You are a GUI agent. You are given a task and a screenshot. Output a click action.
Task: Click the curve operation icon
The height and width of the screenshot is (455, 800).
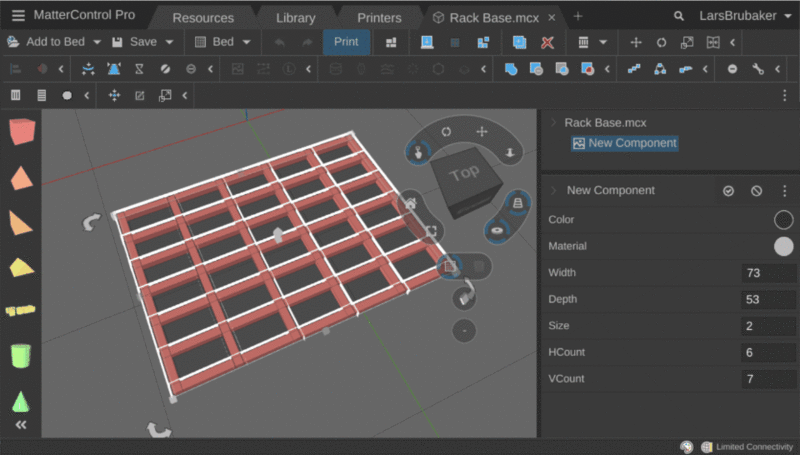[88, 69]
